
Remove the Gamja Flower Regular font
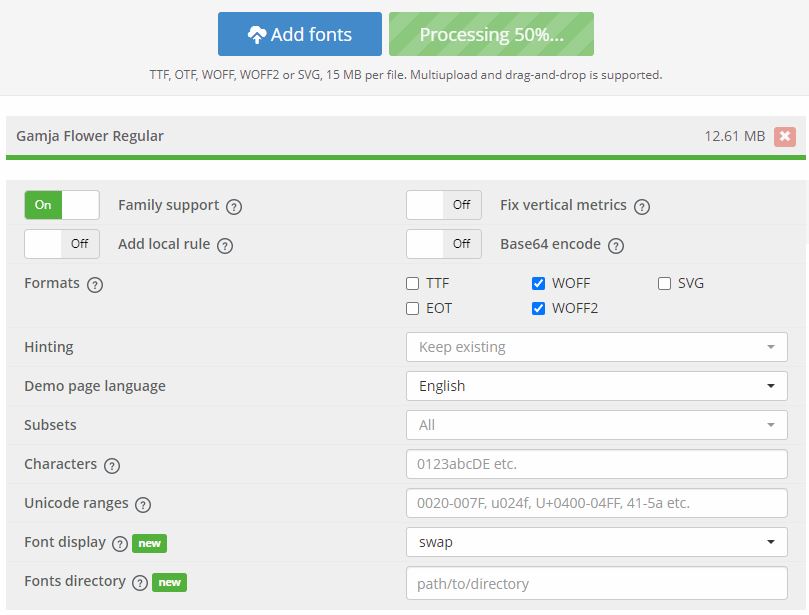(784, 136)
